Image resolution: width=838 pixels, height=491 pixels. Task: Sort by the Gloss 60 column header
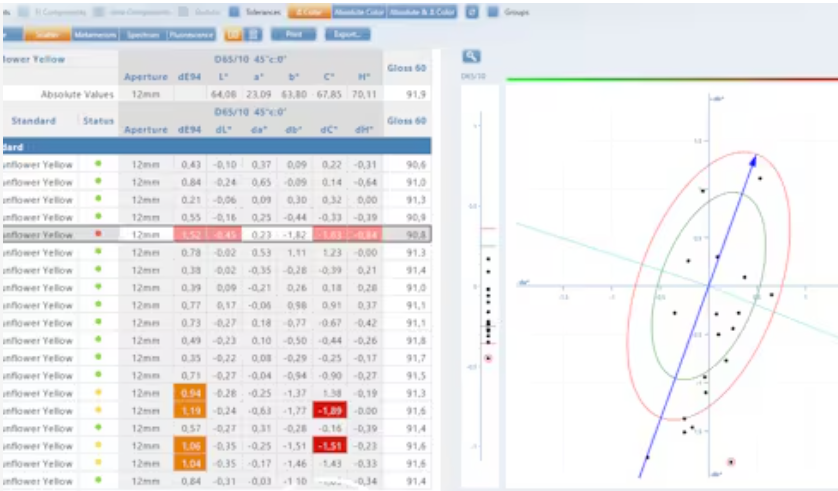(x=406, y=121)
